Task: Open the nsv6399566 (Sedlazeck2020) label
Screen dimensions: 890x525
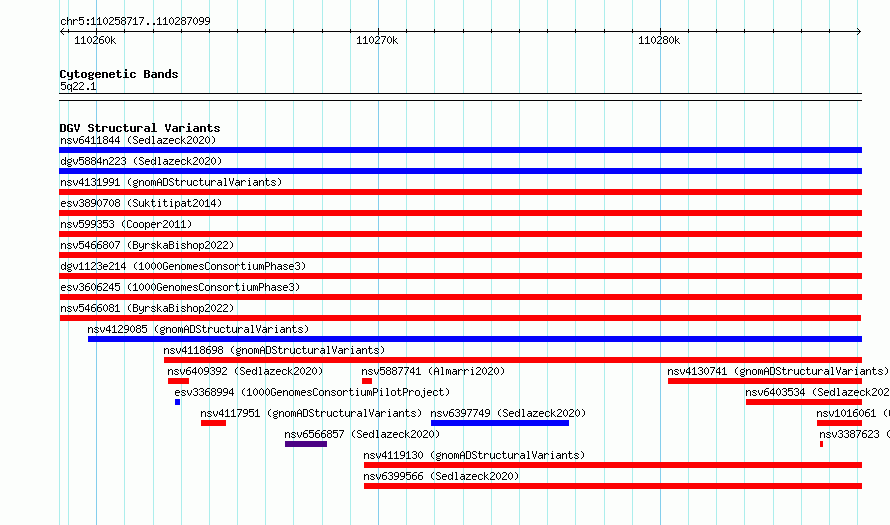Action: click(441, 476)
